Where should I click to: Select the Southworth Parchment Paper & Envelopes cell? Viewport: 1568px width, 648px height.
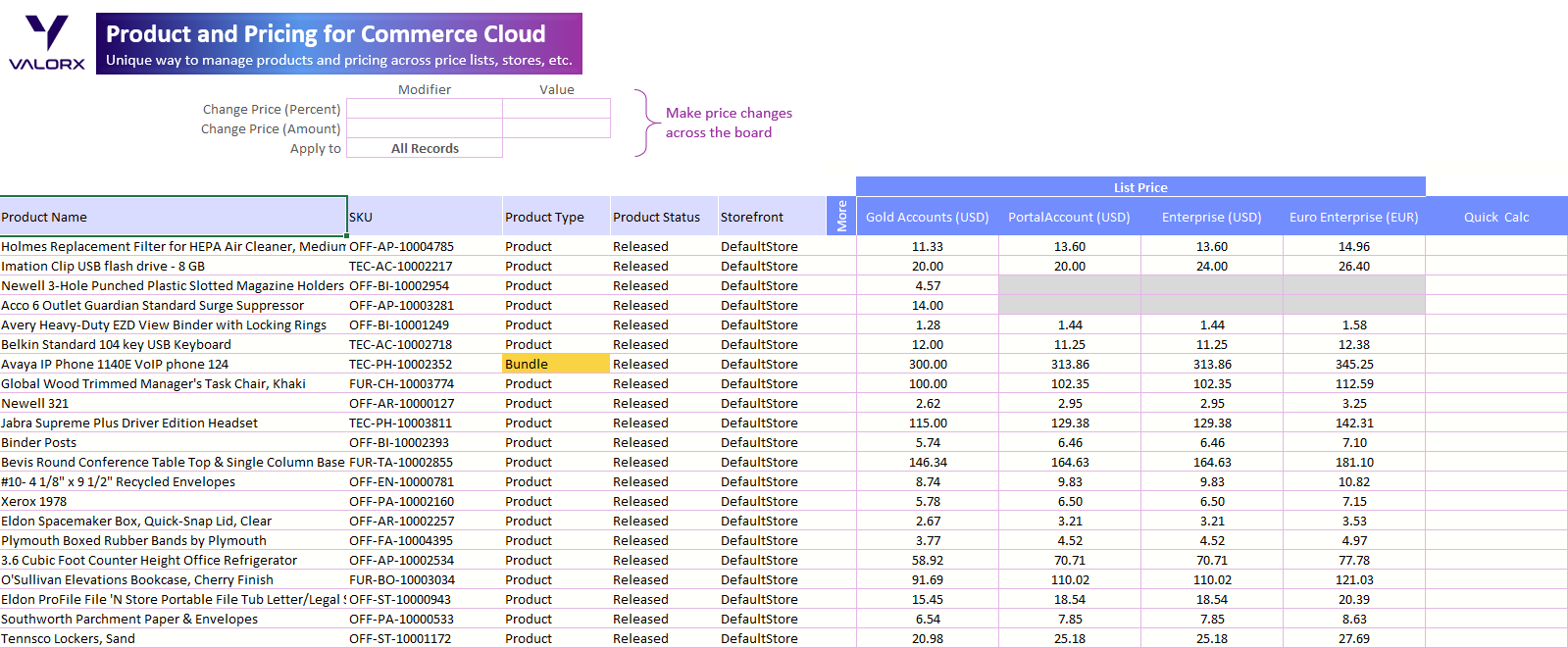[x=174, y=619]
